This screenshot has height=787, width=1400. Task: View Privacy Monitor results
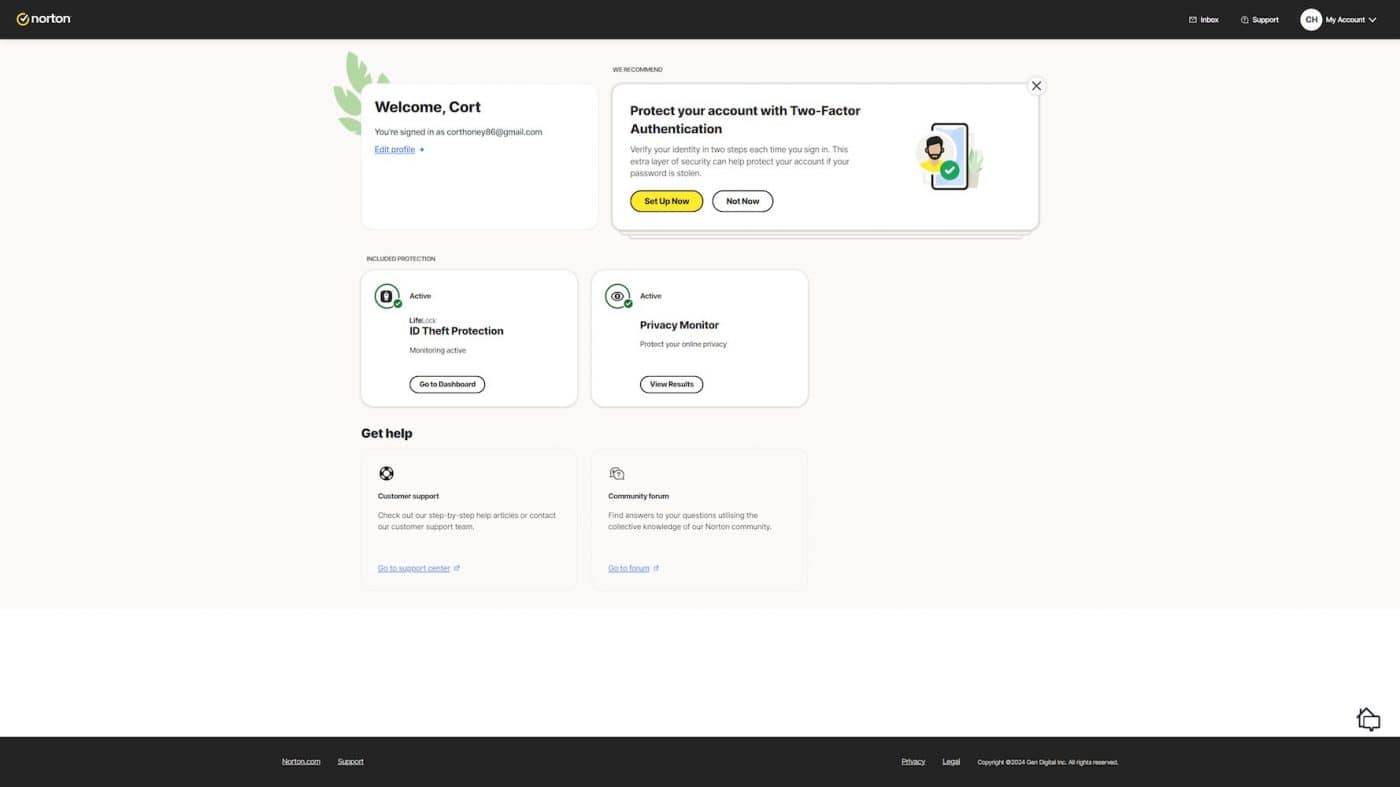click(x=671, y=384)
